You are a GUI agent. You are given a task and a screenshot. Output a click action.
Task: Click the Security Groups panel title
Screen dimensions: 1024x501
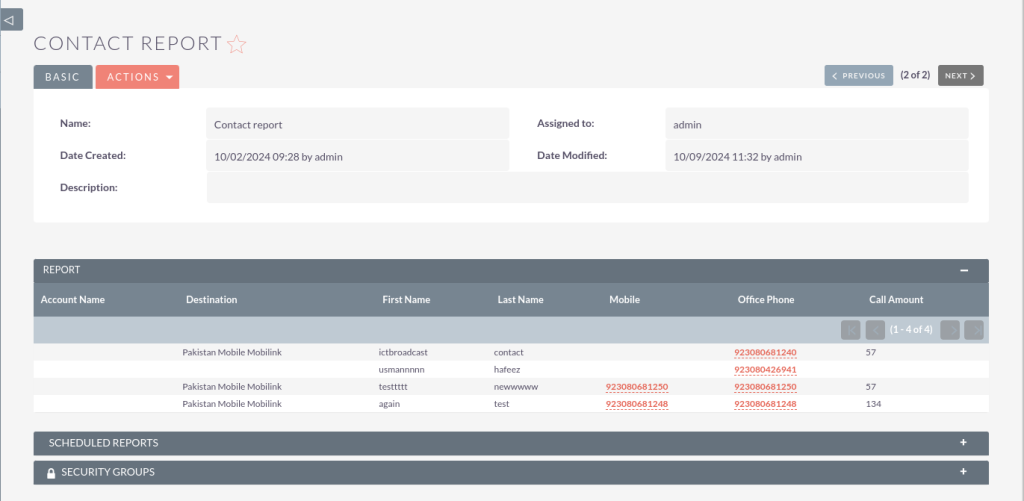tap(108, 472)
